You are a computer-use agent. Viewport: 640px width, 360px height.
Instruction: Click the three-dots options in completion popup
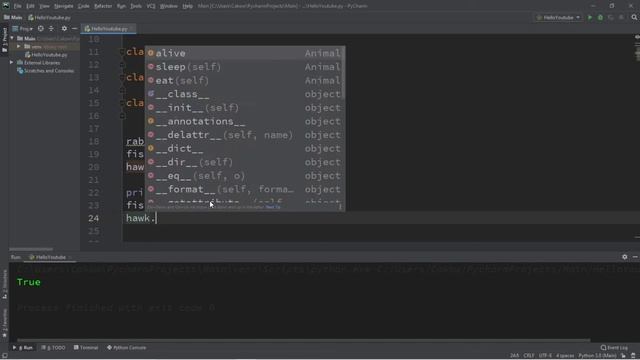point(340,207)
